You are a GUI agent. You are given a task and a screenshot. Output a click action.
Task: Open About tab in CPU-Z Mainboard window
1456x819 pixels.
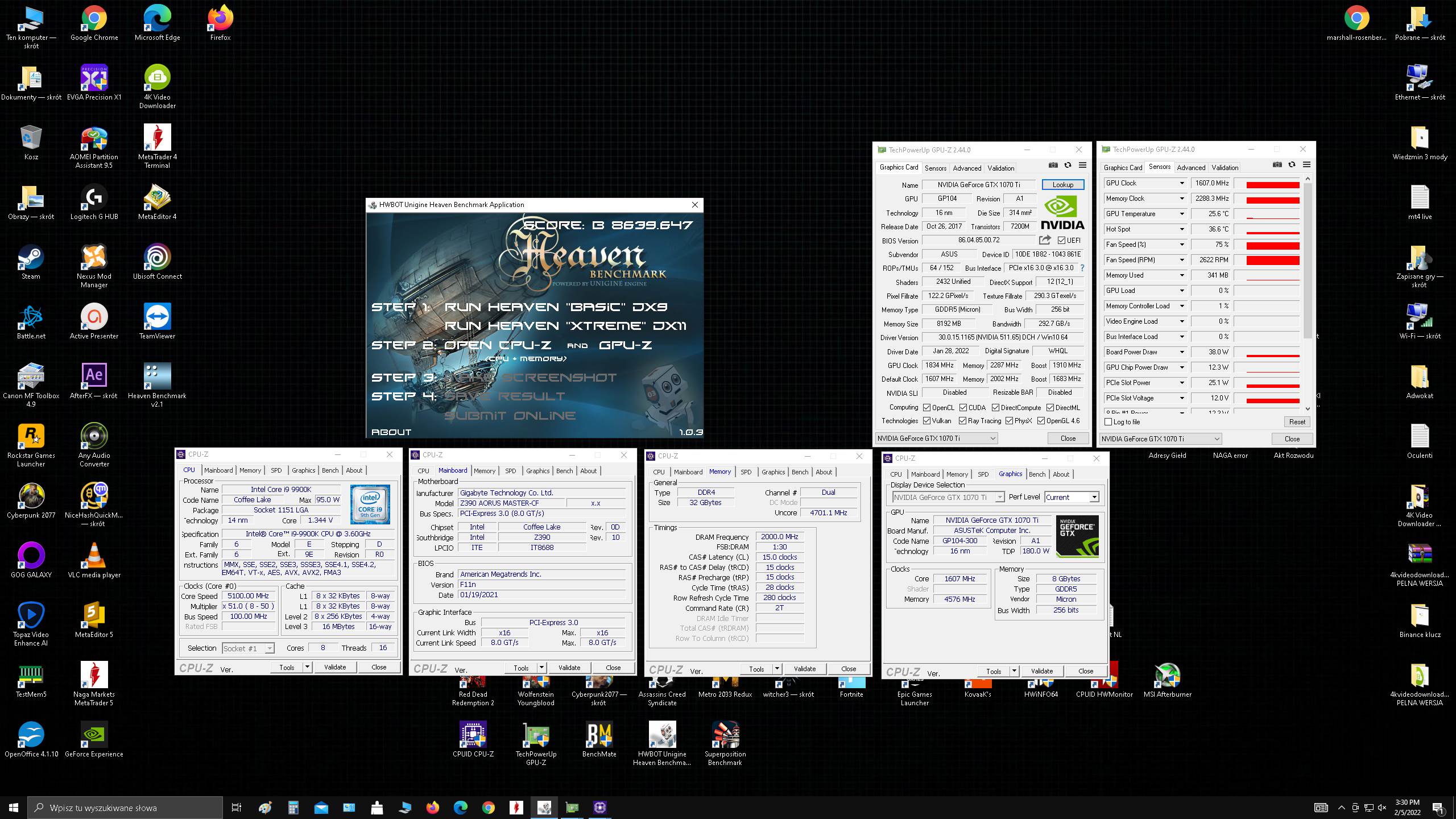[588, 471]
